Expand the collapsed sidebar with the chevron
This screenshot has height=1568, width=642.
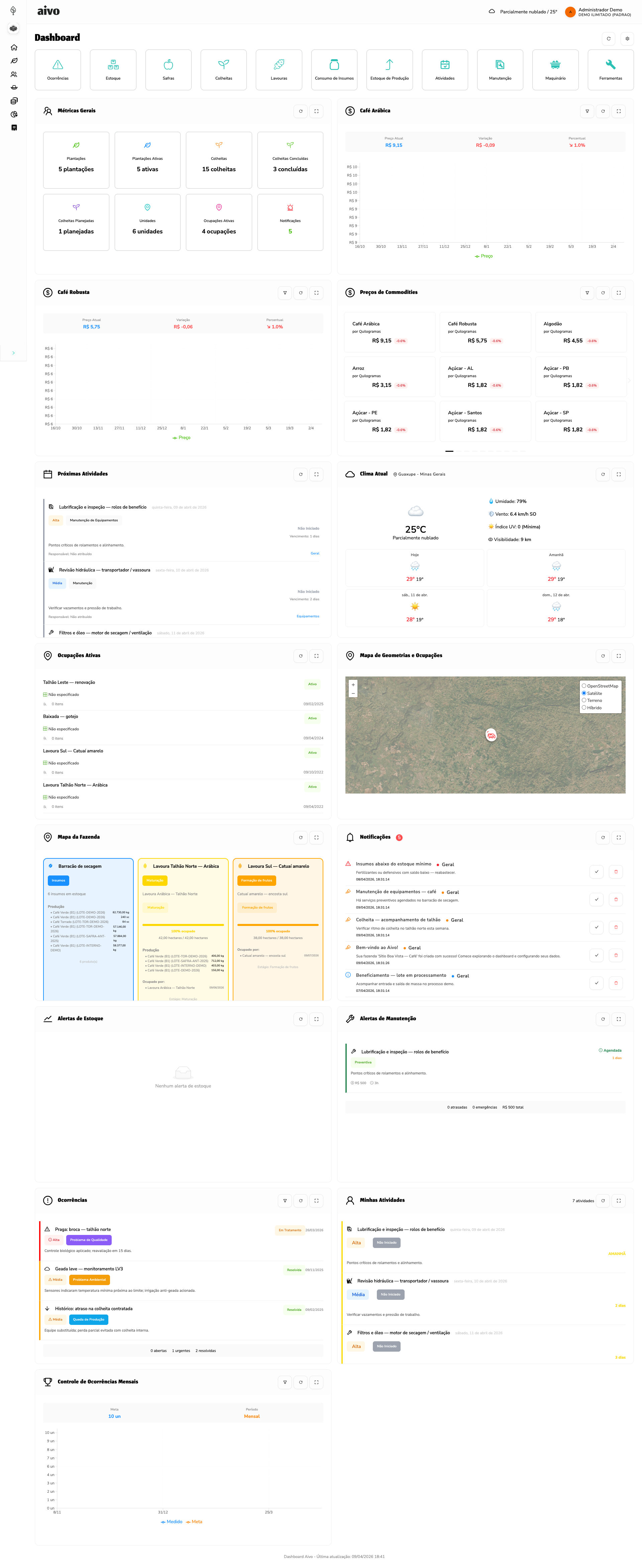click(x=13, y=353)
